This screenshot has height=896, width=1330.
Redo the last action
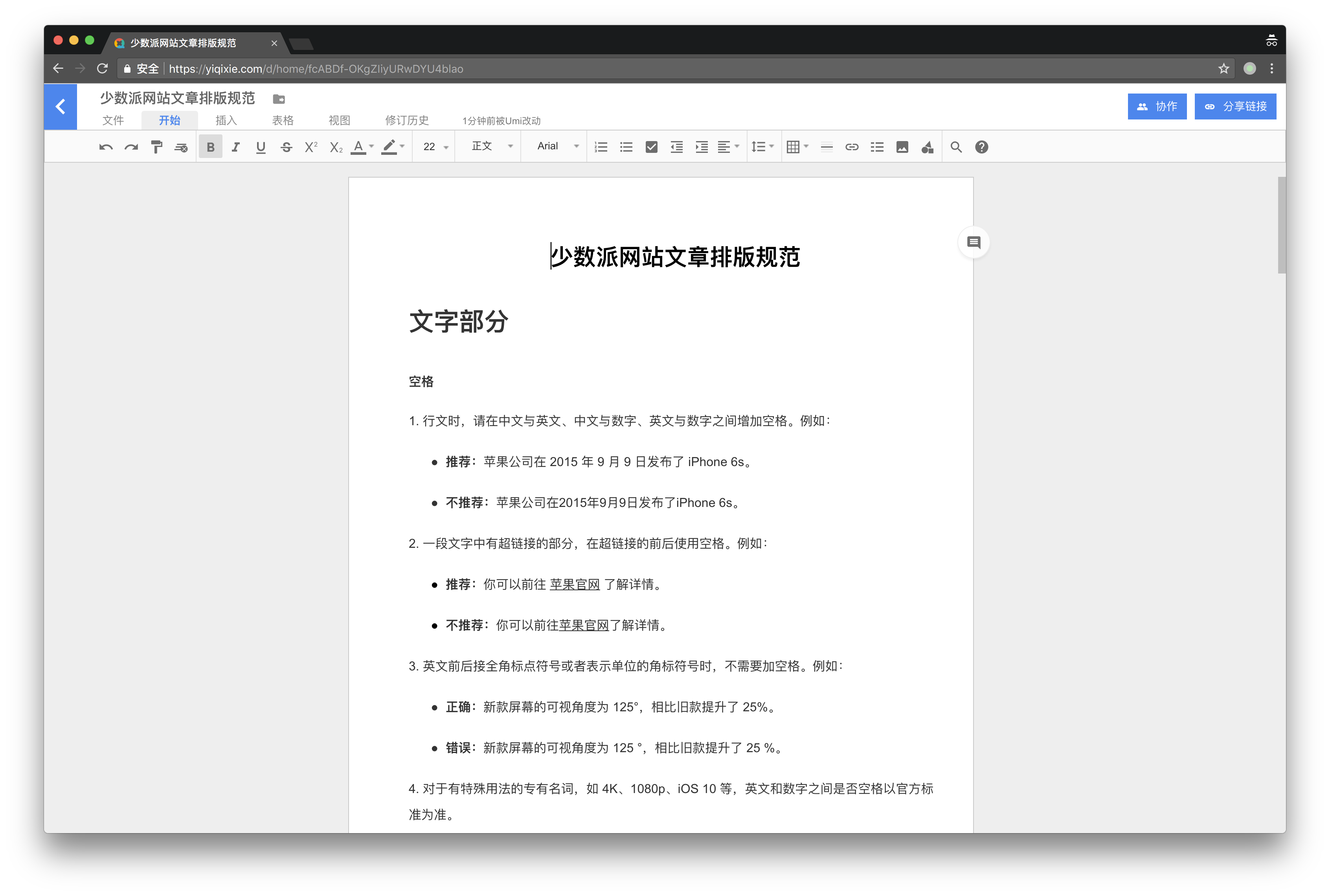point(131,147)
